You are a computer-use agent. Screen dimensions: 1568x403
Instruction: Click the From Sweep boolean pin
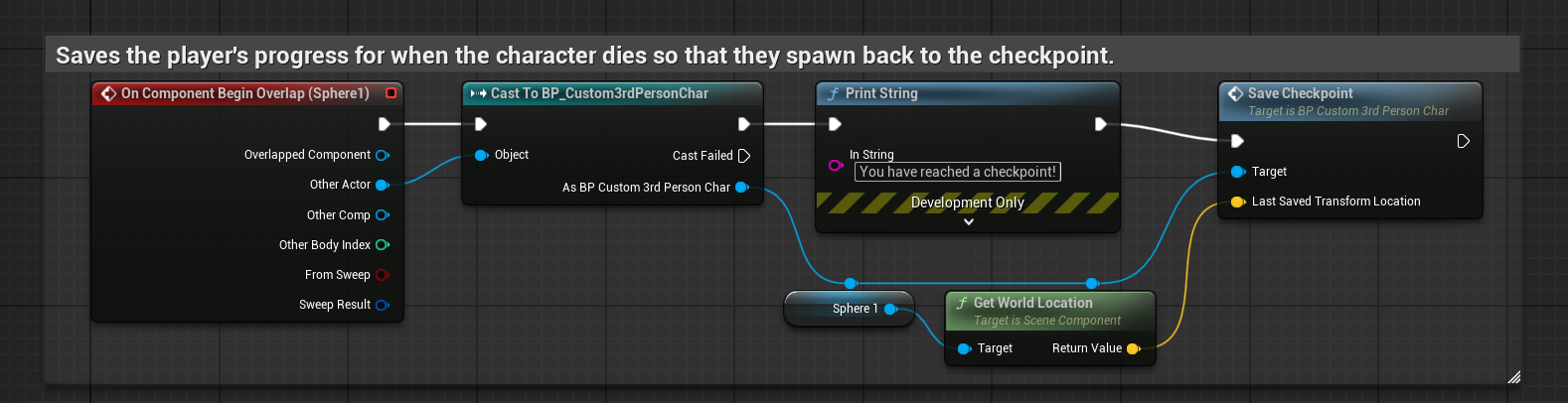382,275
